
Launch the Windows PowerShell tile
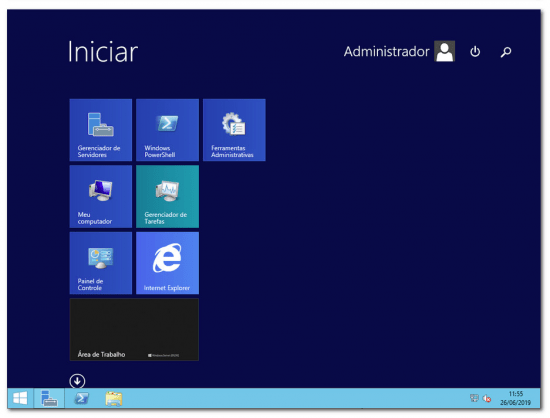pyautogui.click(x=167, y=130)
